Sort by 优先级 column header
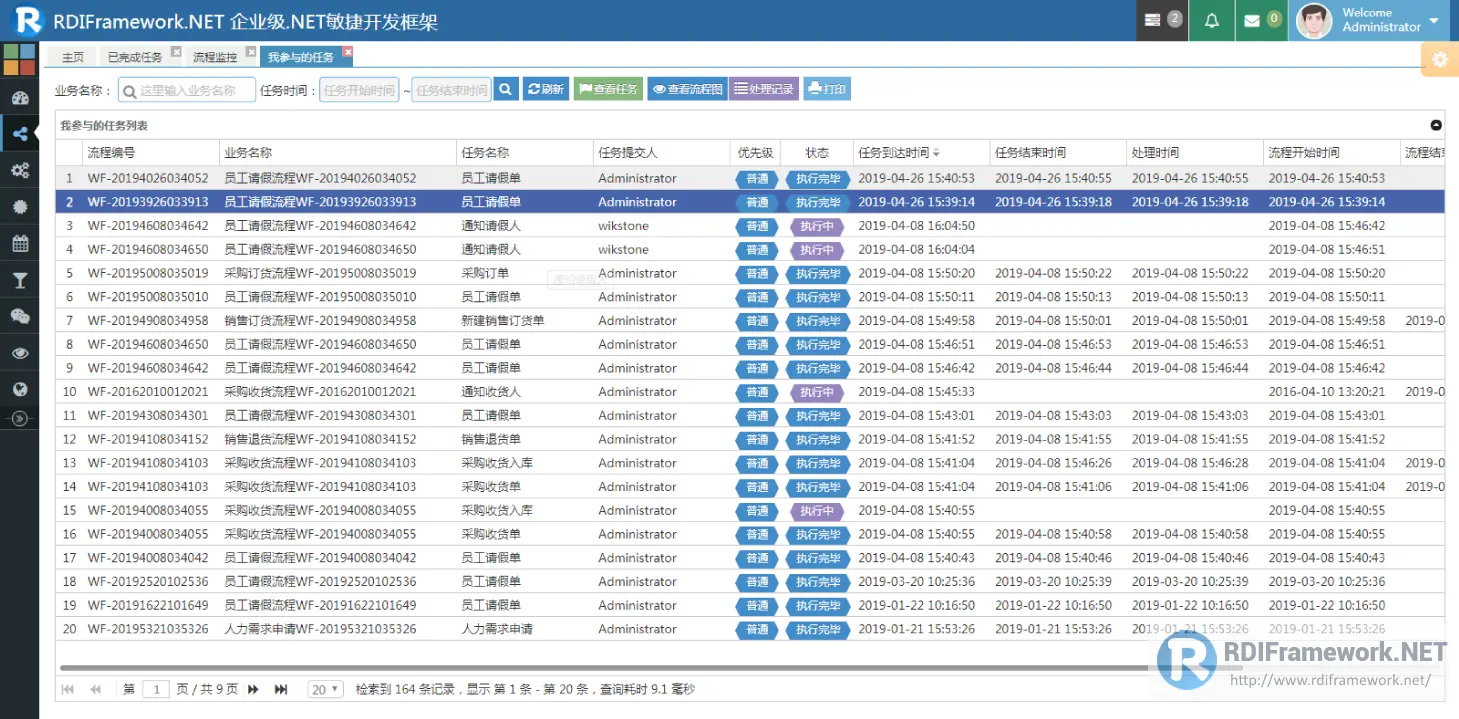The height and width of the screenshot is (719, 1459). (755, 153)
